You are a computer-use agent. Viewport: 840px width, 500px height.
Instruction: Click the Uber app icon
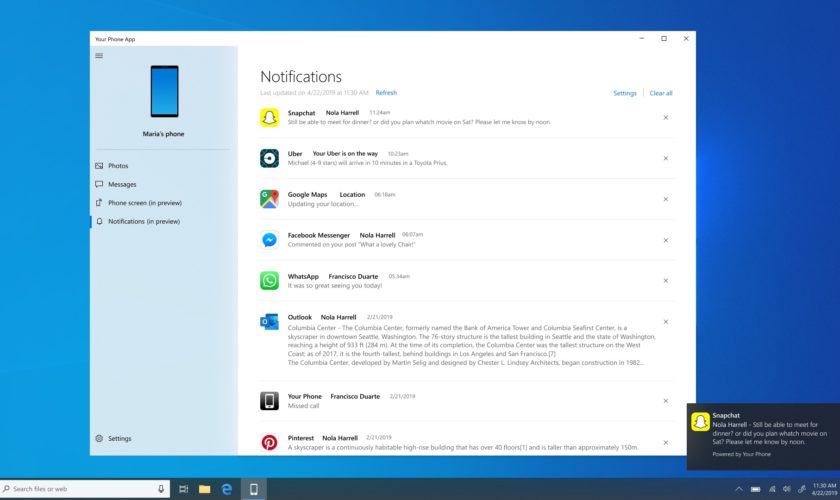269,158
